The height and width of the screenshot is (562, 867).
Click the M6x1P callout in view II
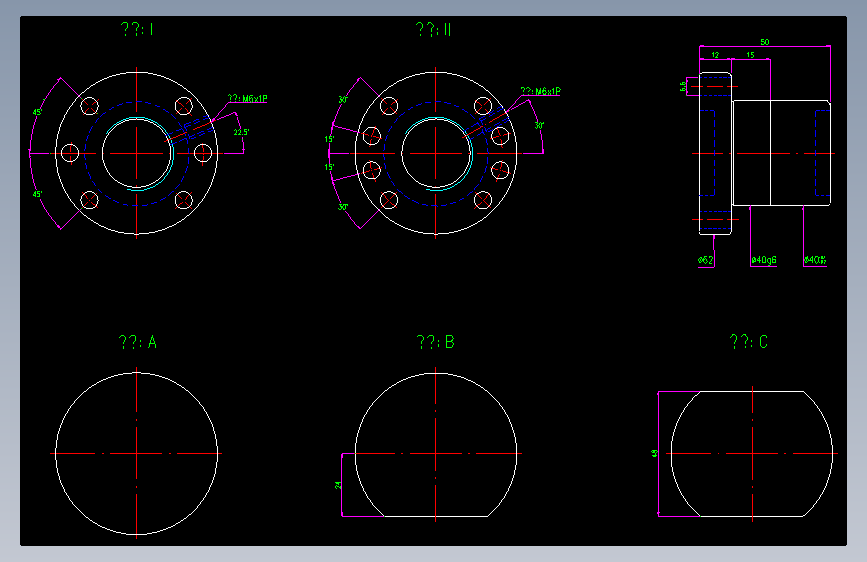click(x=541, y=91)
